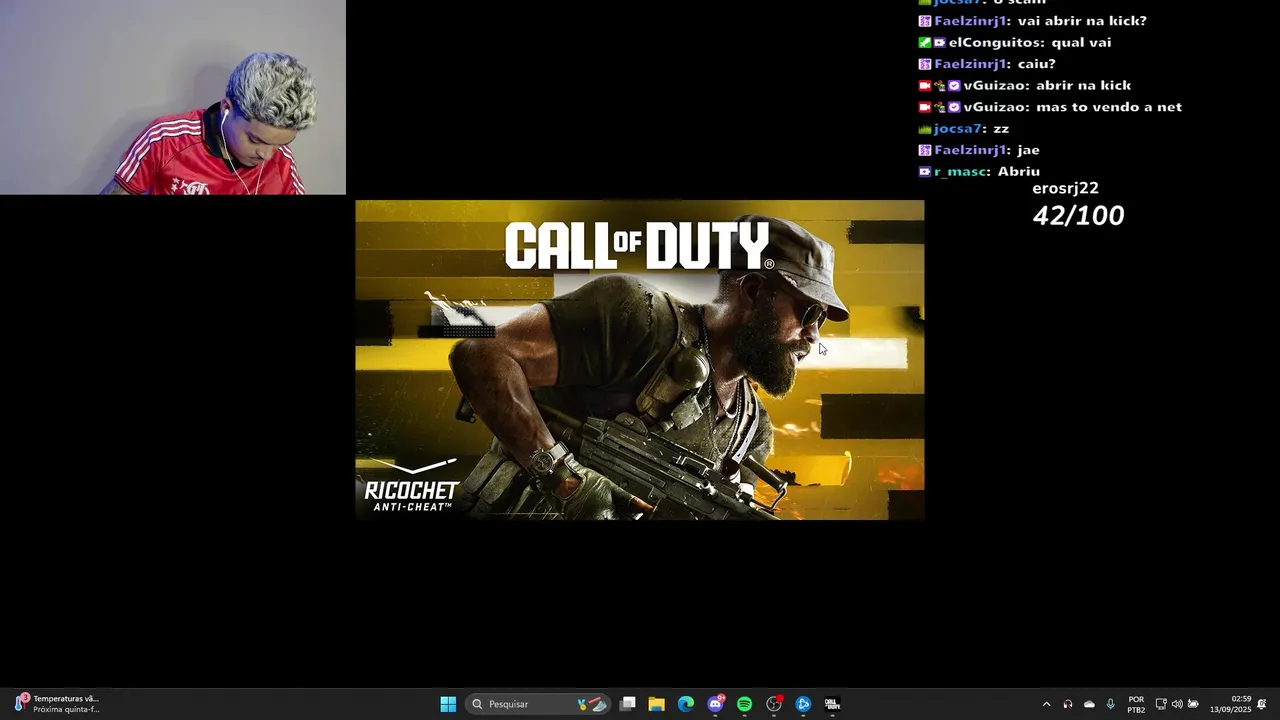Open Task View from the taskbar
The image size is (1280, 720).
[628, 704]
